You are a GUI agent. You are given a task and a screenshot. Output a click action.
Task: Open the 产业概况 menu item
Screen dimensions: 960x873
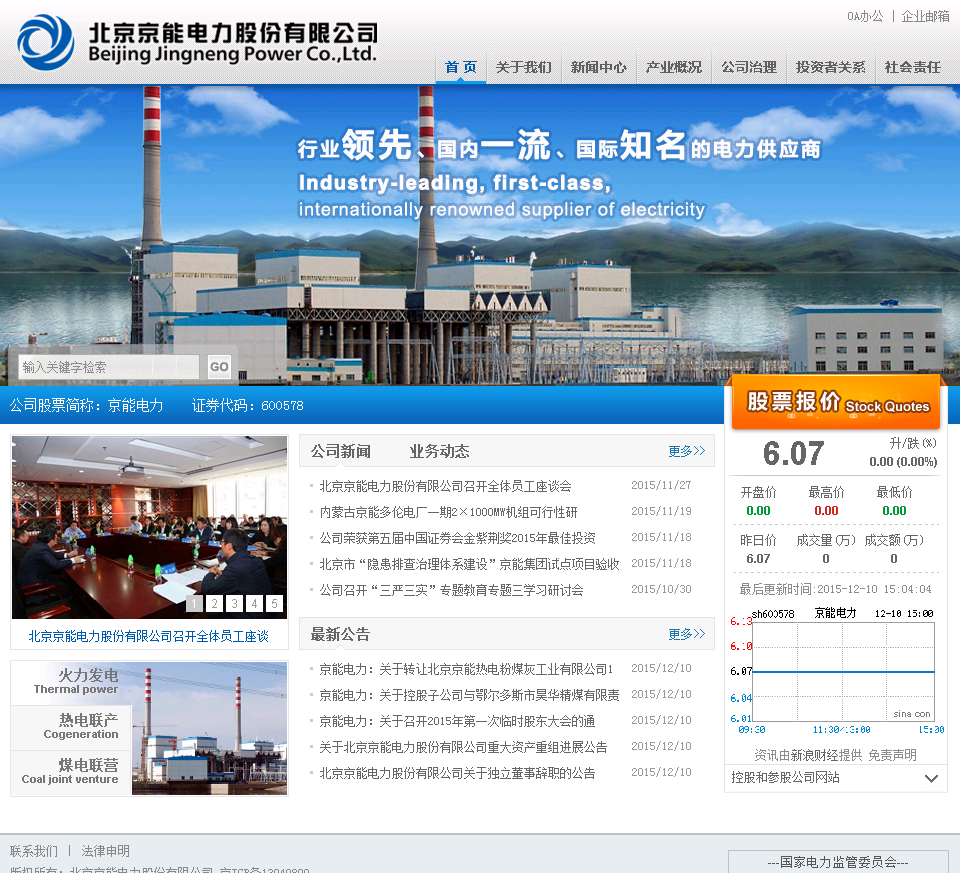click(x=673, y=67)
